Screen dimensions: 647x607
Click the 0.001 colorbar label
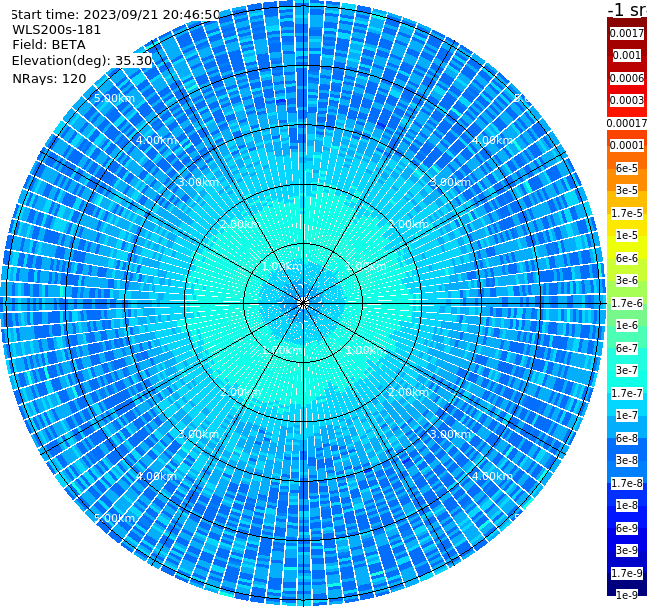pyautogui.click(x=627, y=55)
